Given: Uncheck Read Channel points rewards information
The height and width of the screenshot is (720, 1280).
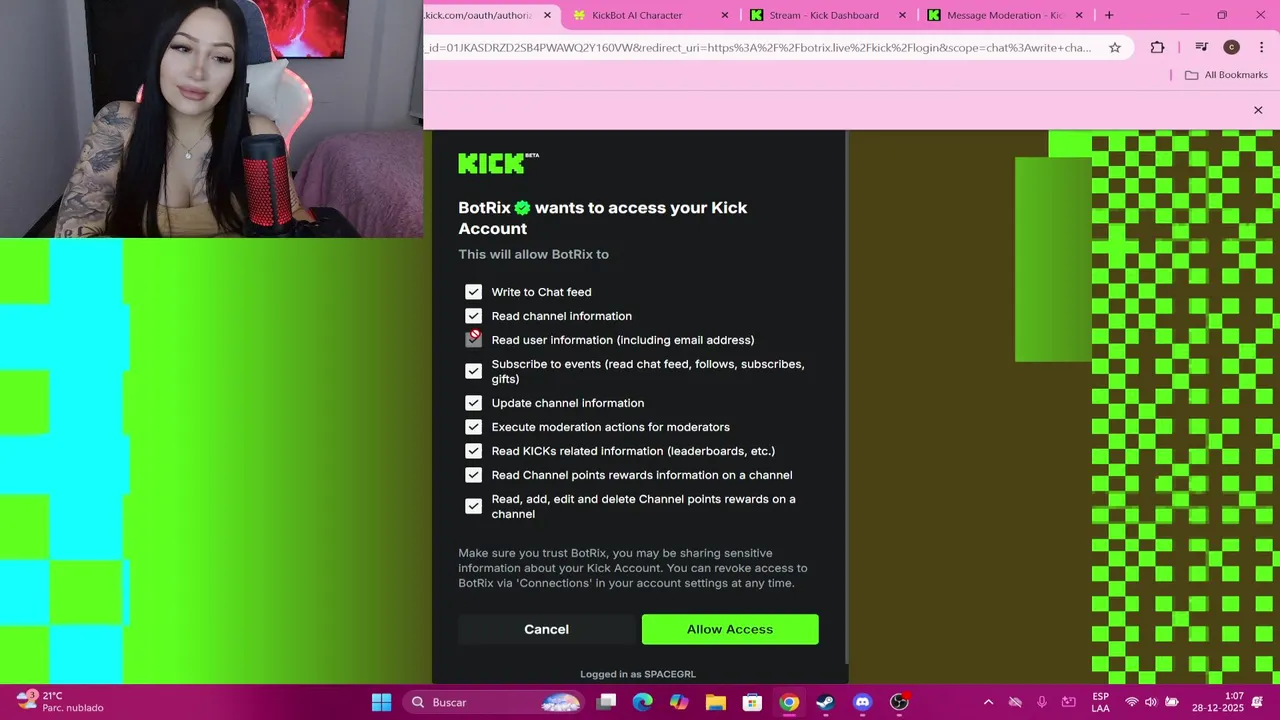Looking at the screenshot, I should coord(473,475).
